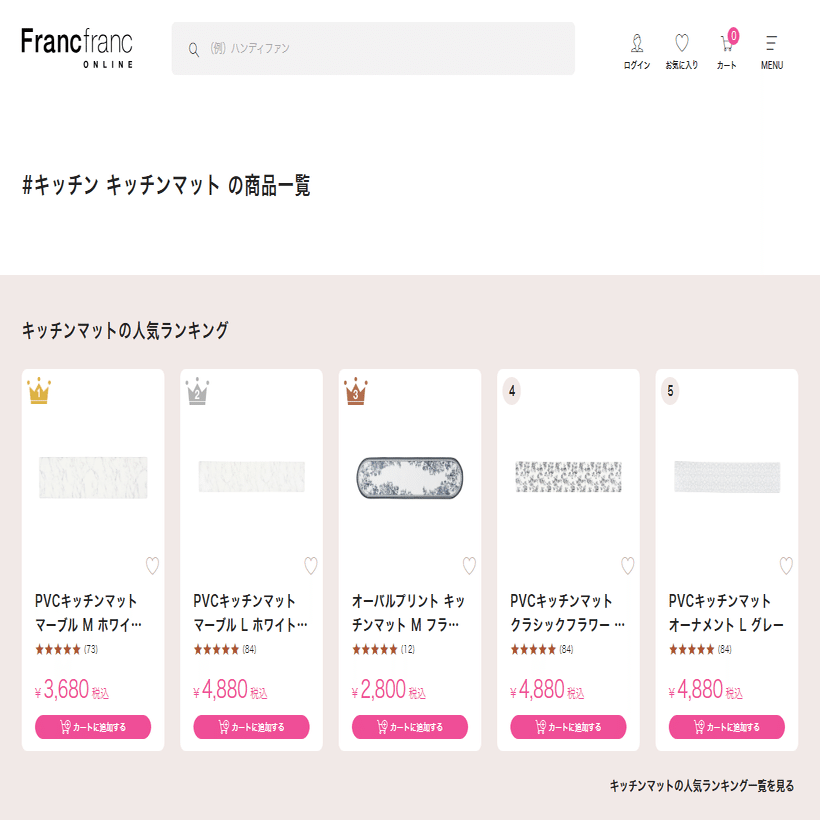Image resolution: width=820 pixels, height=820 pixels.
Task: Click the silver crown badge on the second product
Action: (x=196, y=394)
